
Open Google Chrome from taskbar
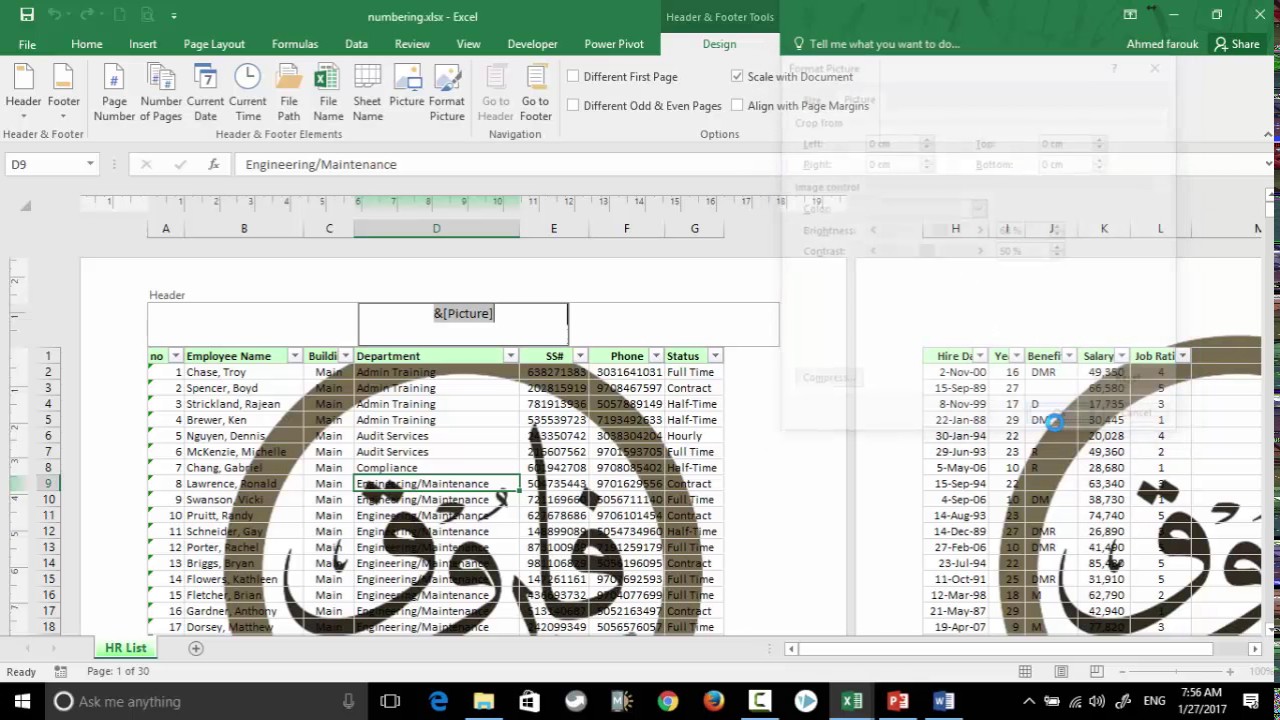click(668, 701)
